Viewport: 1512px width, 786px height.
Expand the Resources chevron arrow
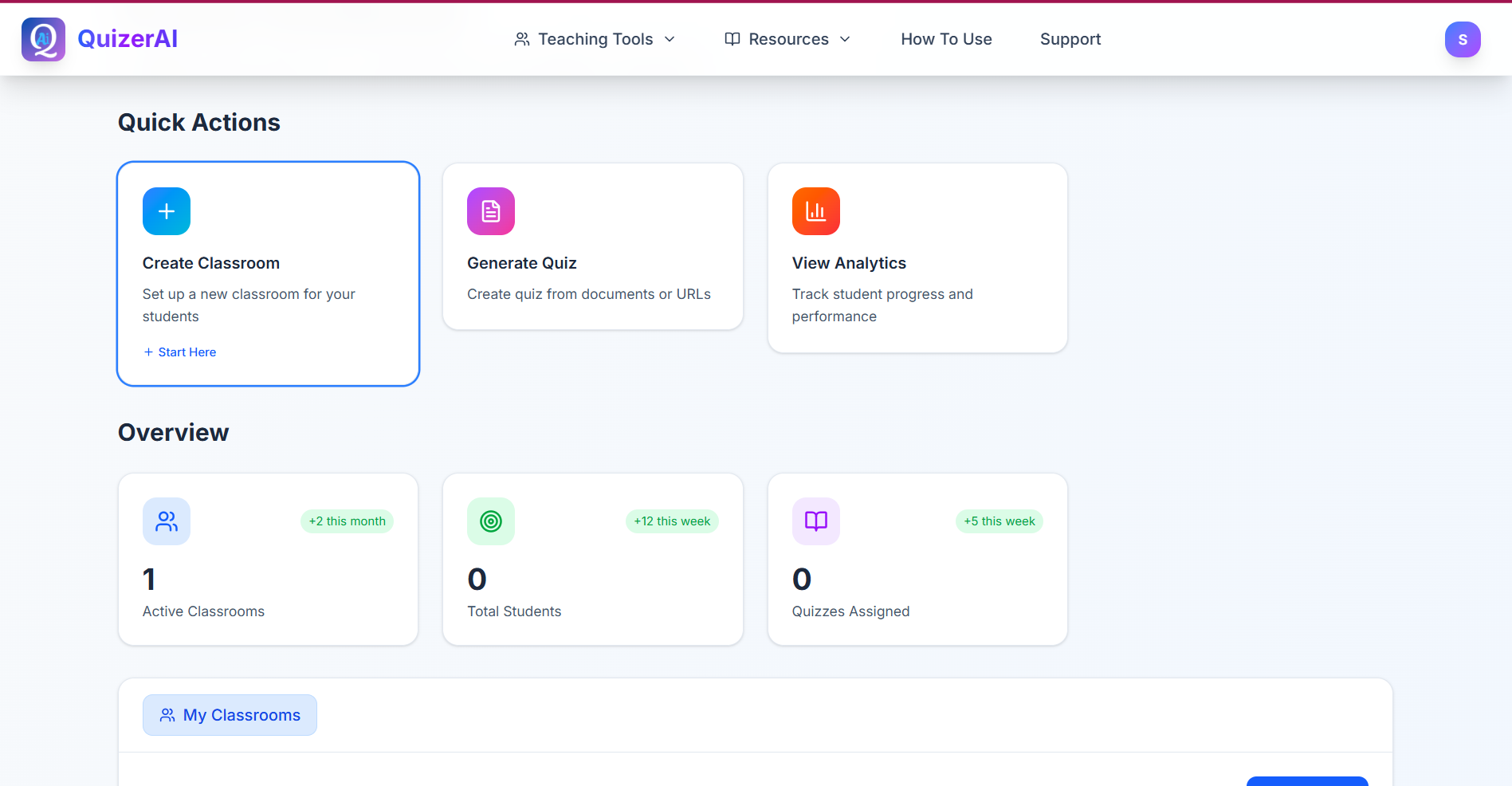click(x=845, y=39)
